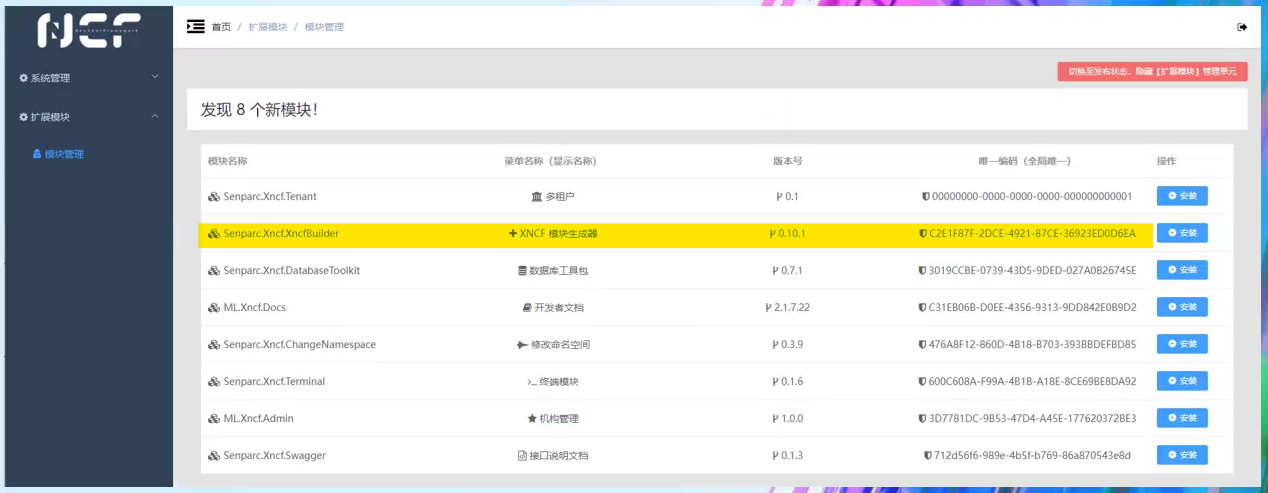This screenshot has width=1268, height=493.
Task: Install the Senparc.Xncf.Tenant module
Action: point(1182,196)
